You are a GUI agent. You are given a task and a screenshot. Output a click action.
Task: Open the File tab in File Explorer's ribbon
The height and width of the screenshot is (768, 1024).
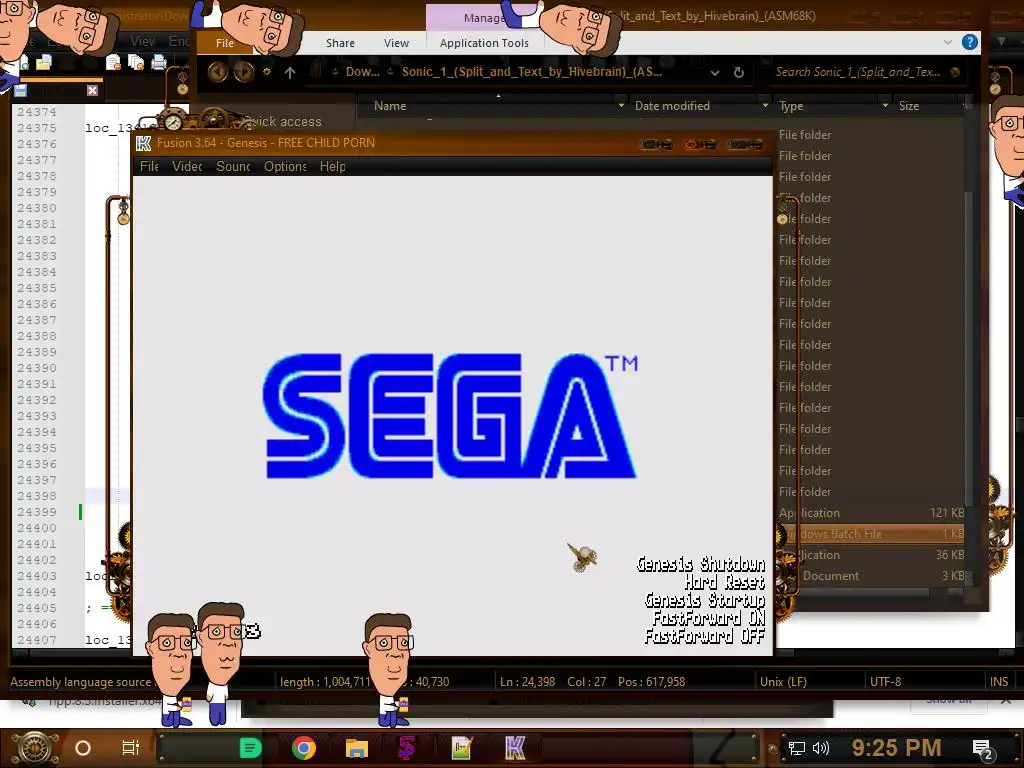(224, 43)
